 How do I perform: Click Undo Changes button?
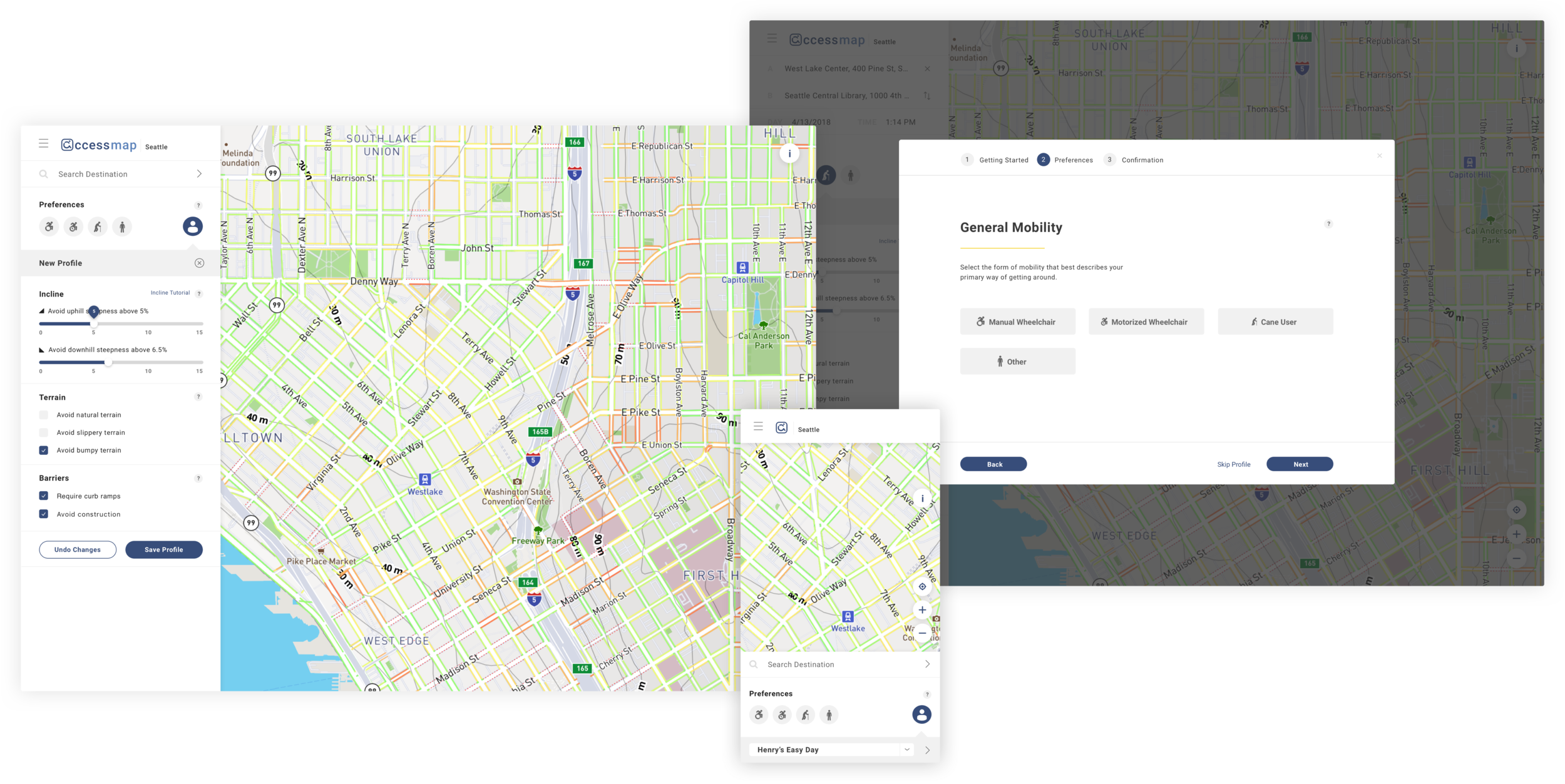[x=78, y=549]
